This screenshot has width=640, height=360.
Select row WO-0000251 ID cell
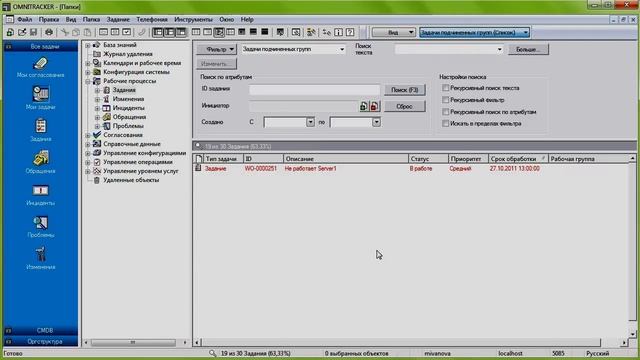coord(261,168)
